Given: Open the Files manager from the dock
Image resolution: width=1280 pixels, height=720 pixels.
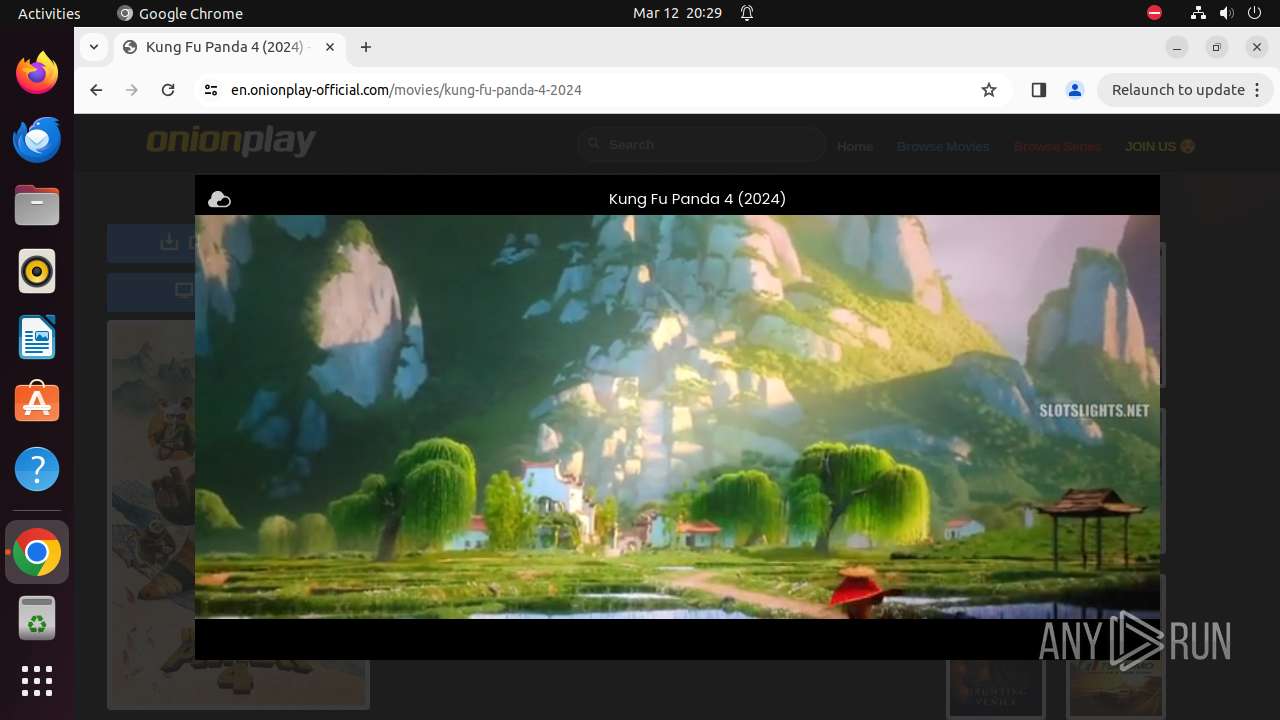Looking at the screenshot, I should 37,205.
